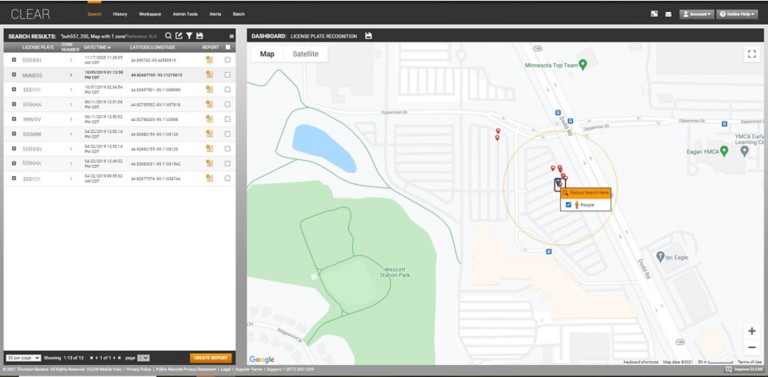The image size is (768, 377).
Task: Zoom in on the map
Action: click(x=751, y=331)
